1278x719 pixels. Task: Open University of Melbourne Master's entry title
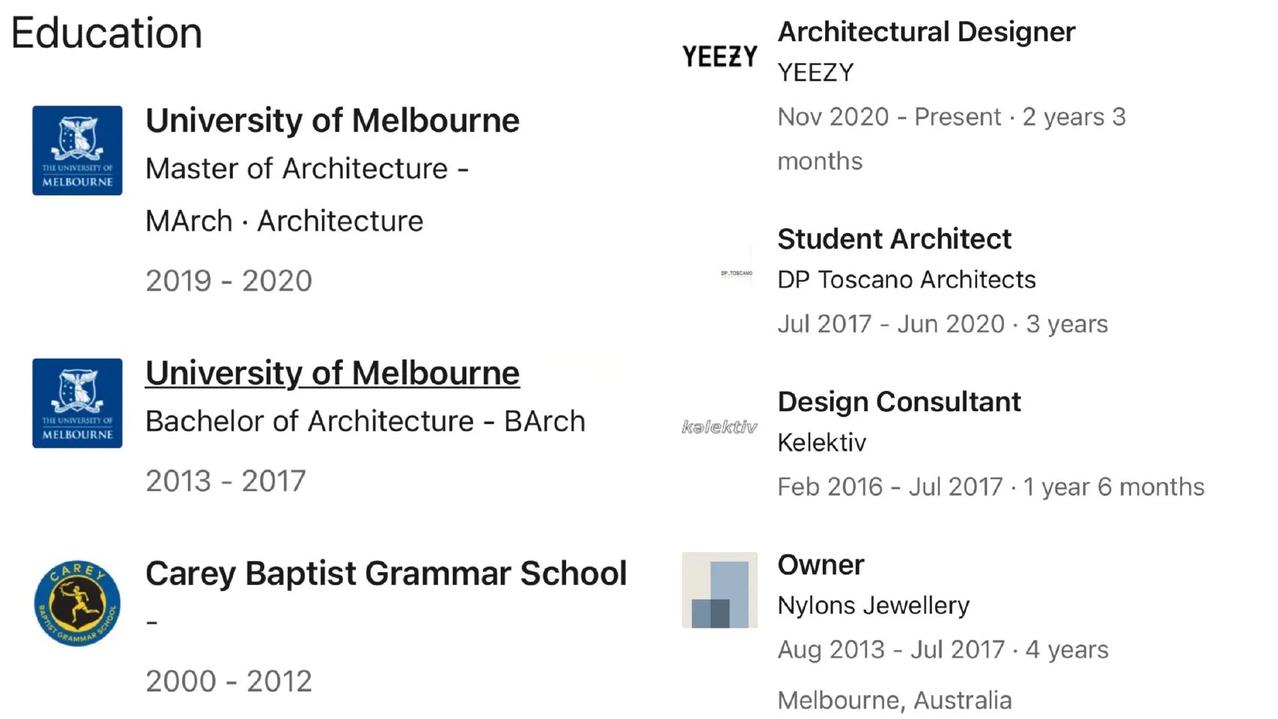coord(332,121)
